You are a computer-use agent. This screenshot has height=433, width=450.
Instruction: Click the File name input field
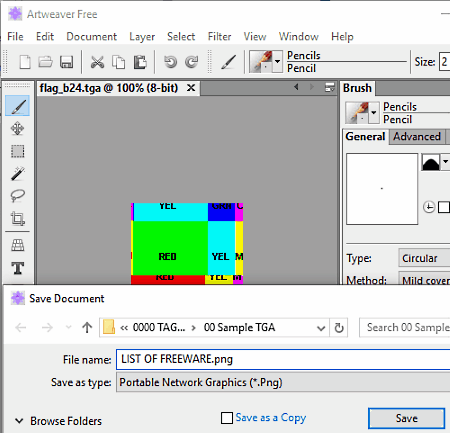point(283,359)
